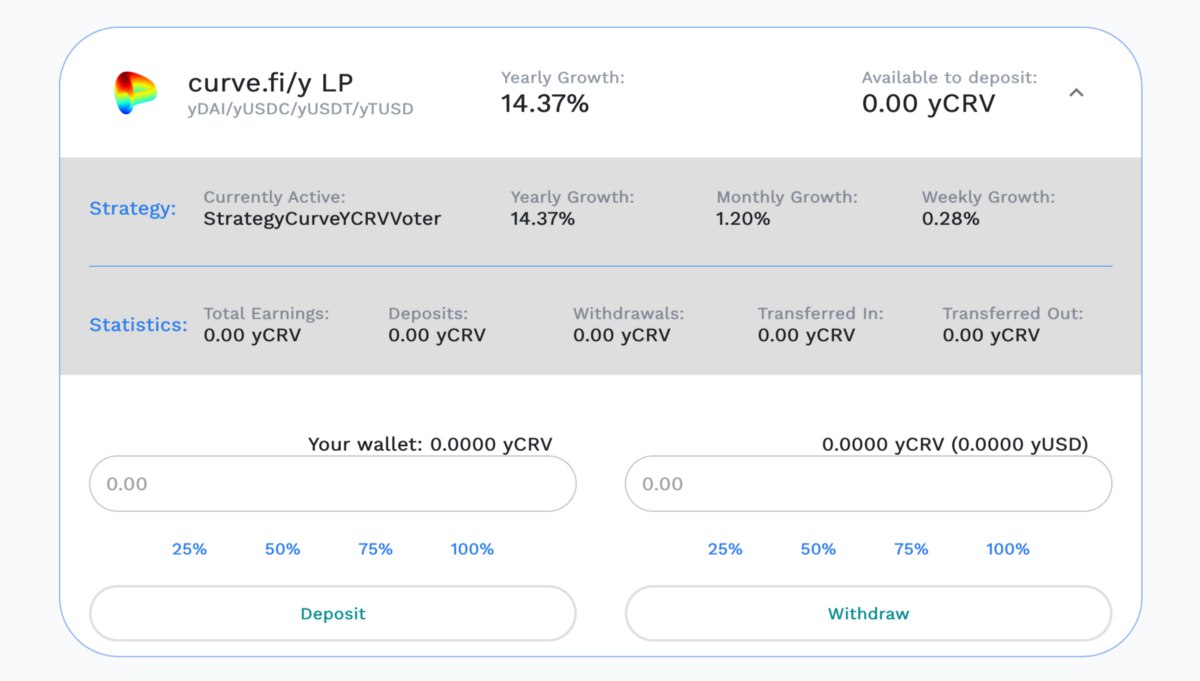Select 50% of wallet for deposit
This screenshot has height=681, width=1200.
(282, 549)
